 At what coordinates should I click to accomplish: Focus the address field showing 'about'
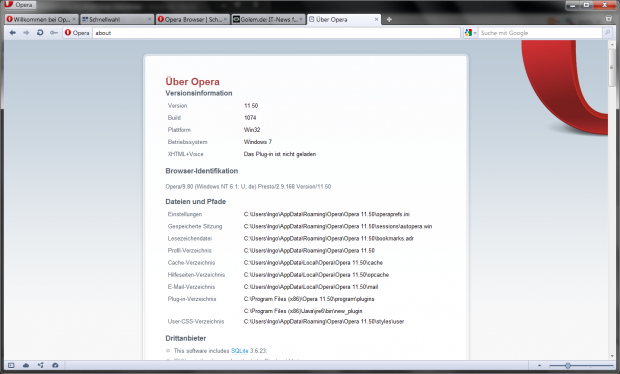click(276, 33)
